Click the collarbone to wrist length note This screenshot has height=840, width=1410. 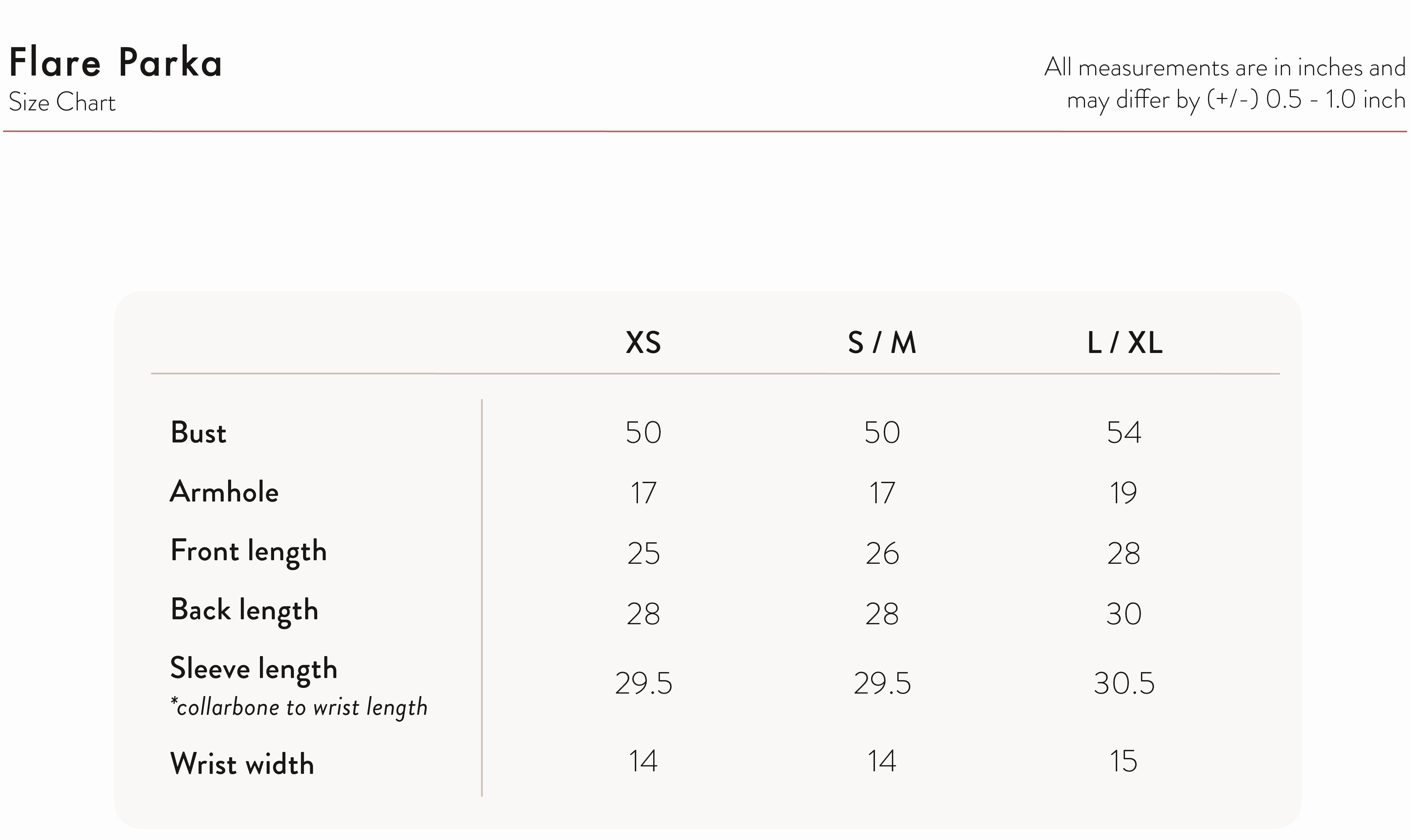[x=299, y=708]
